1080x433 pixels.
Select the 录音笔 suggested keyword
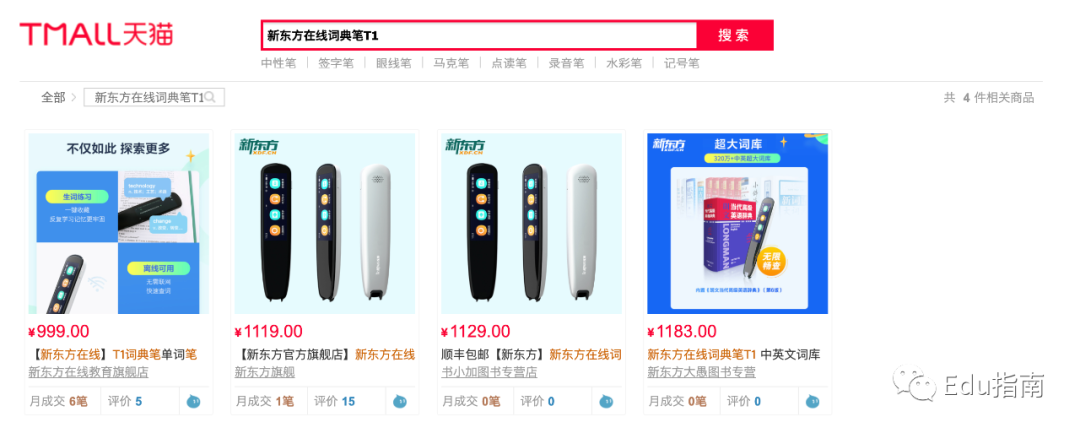coord(566,63)
